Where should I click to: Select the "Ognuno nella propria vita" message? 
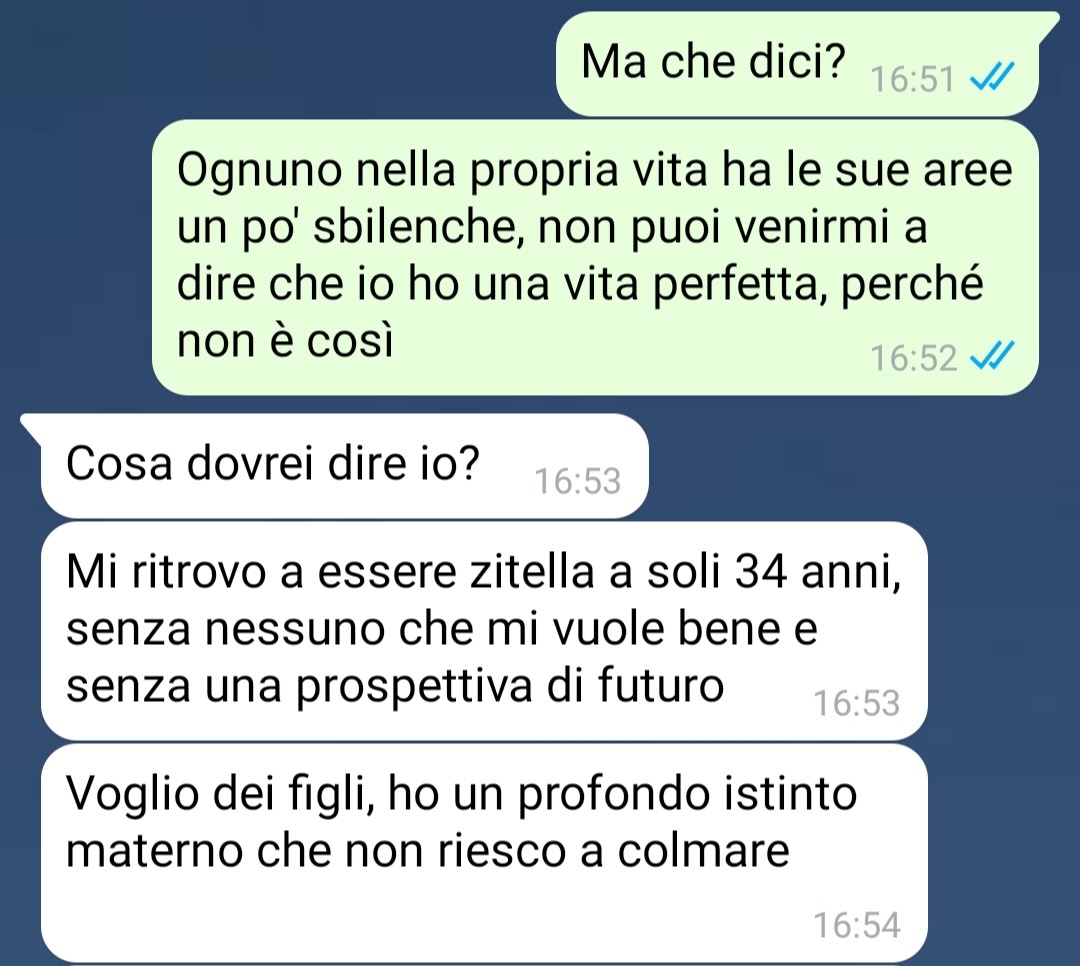(595, 257)
